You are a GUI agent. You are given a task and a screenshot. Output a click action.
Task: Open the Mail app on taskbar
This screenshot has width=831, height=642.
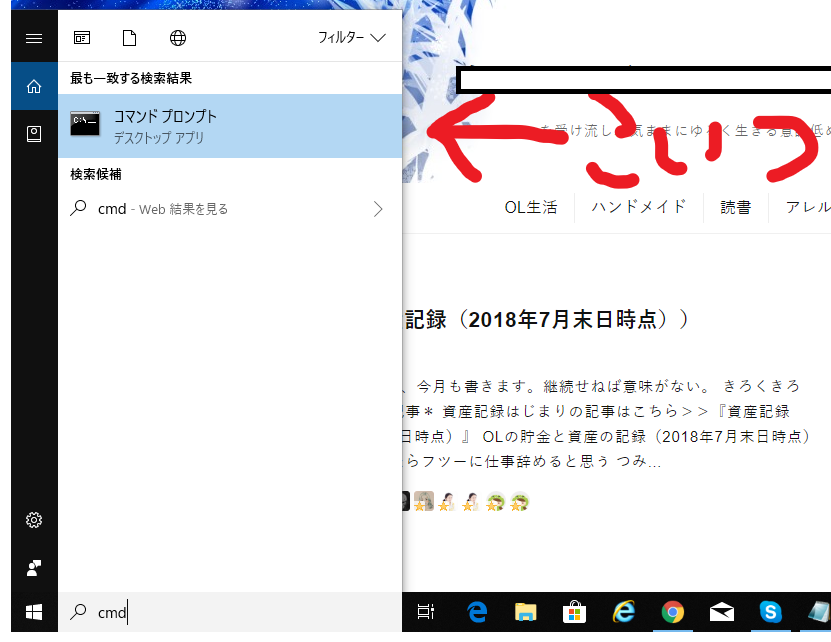coord(722,612)
